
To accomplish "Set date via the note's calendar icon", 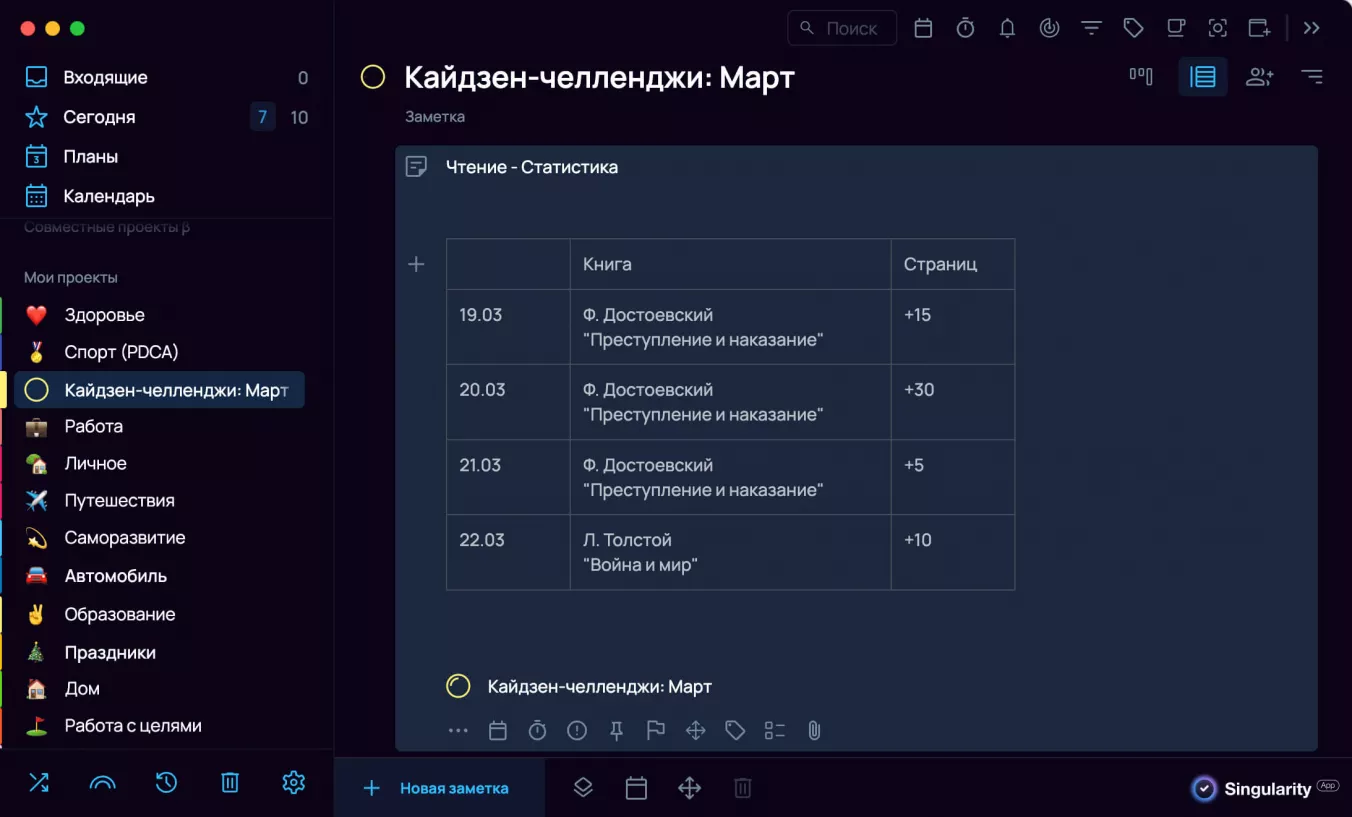I will point(498,731).
